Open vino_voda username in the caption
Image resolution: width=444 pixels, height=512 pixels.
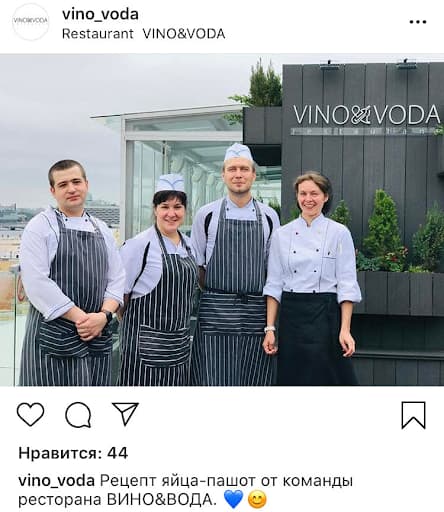56,481
